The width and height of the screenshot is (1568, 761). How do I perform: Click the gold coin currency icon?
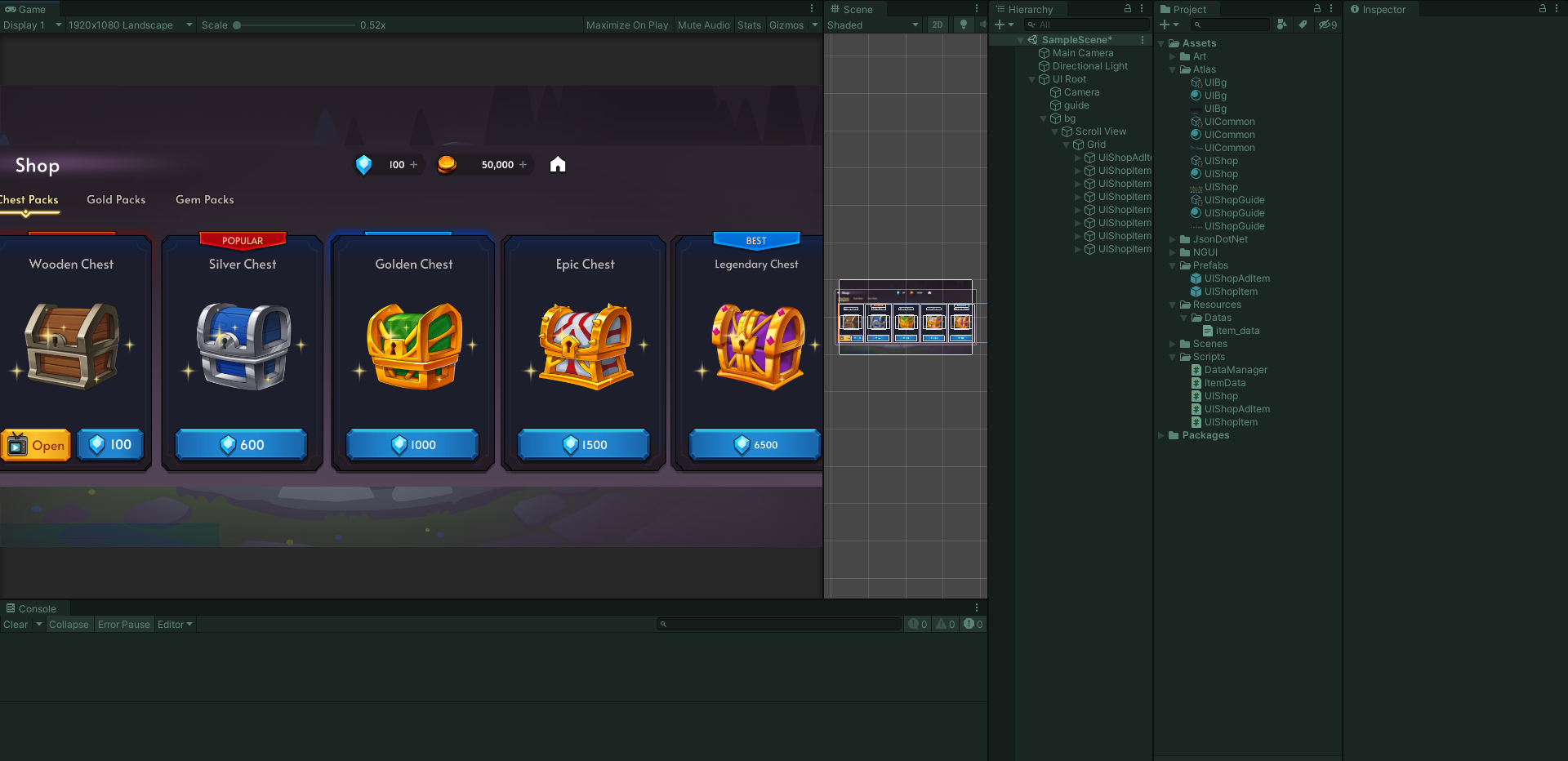[447, 165]
